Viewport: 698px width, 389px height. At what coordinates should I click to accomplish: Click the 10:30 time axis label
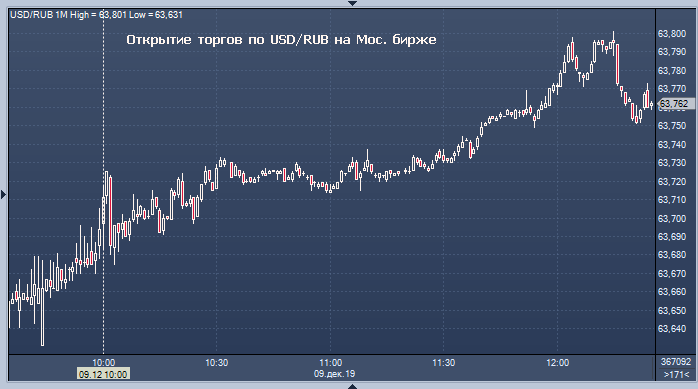coord(217,363)
